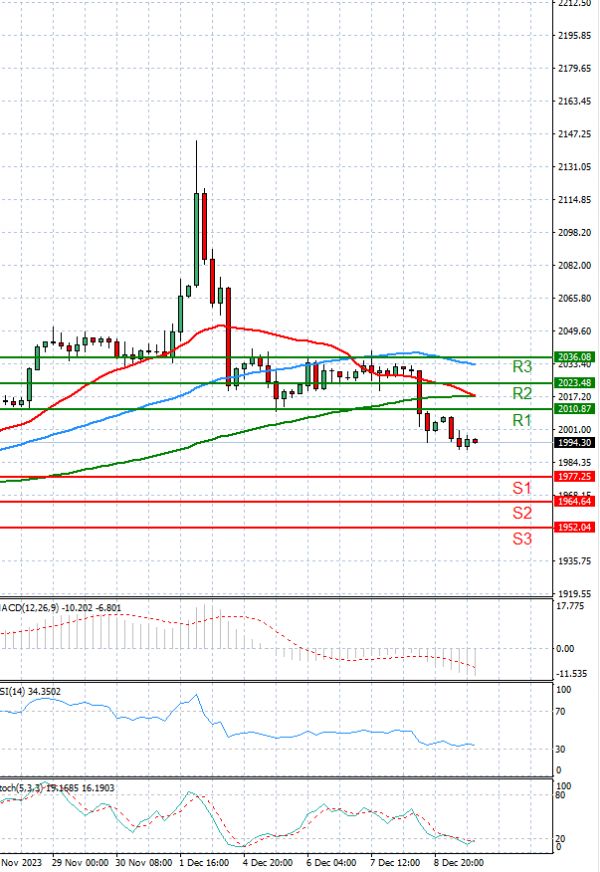Click the R1 resistance label

pos(521,420)
